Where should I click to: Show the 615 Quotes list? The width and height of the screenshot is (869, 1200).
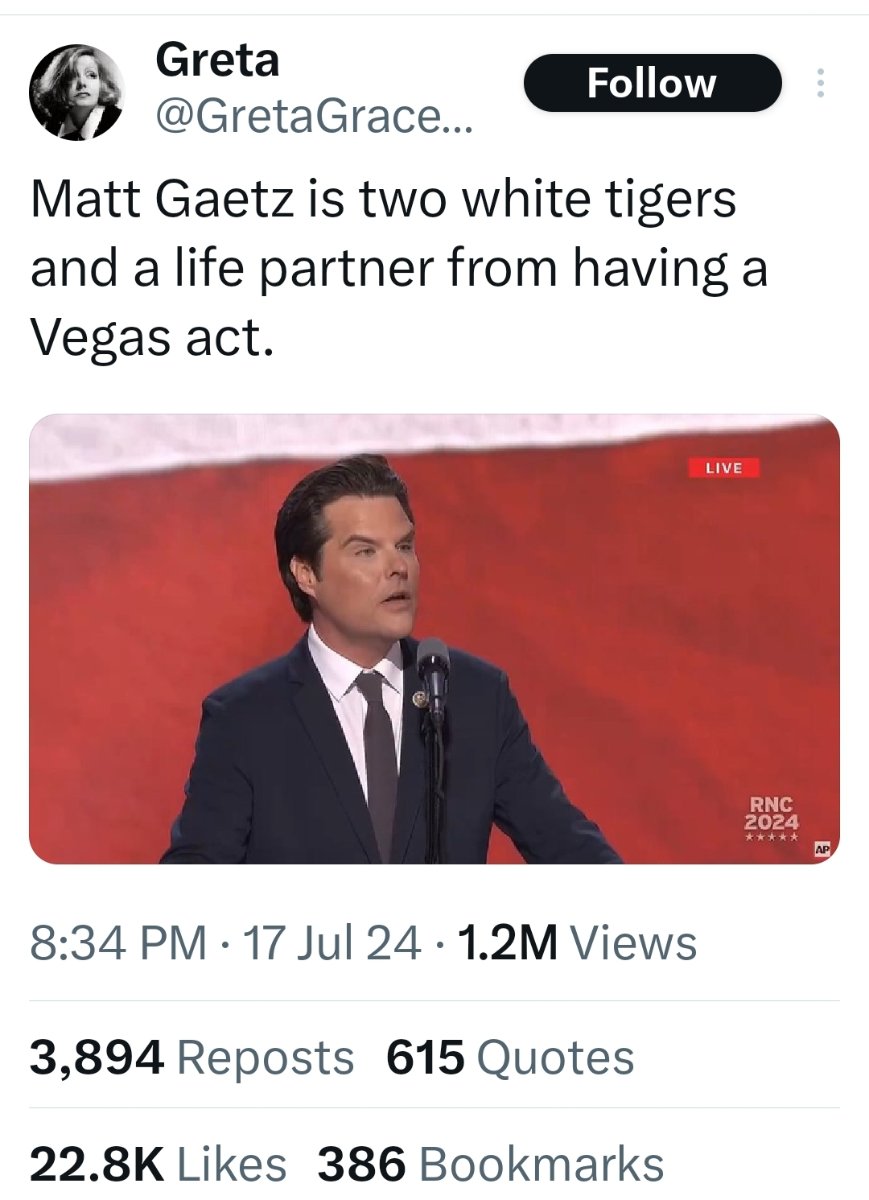pos(510,1057)
